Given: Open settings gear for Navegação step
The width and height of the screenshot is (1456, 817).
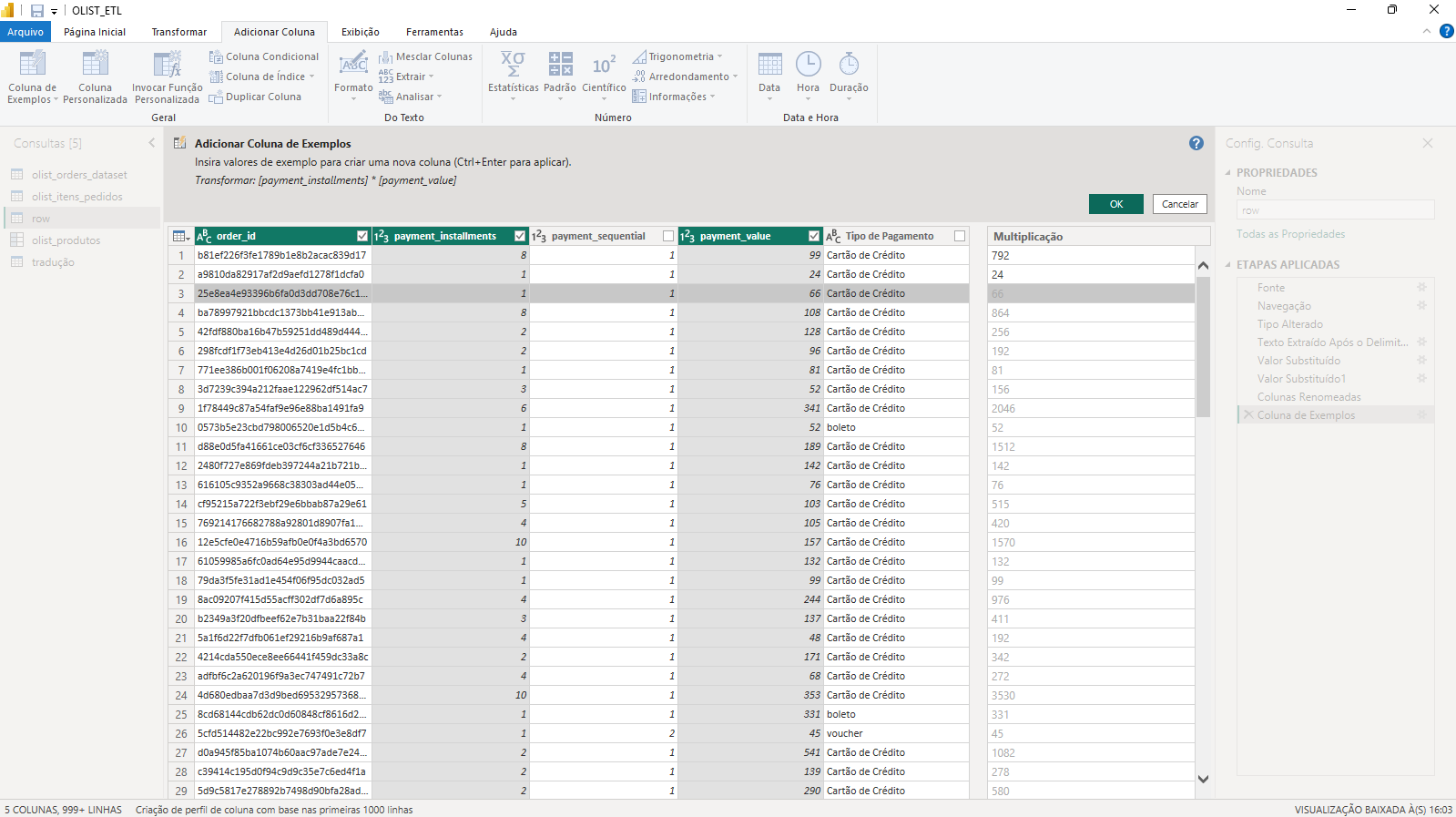Looking at the screenshot, I should coord(1421,305).
